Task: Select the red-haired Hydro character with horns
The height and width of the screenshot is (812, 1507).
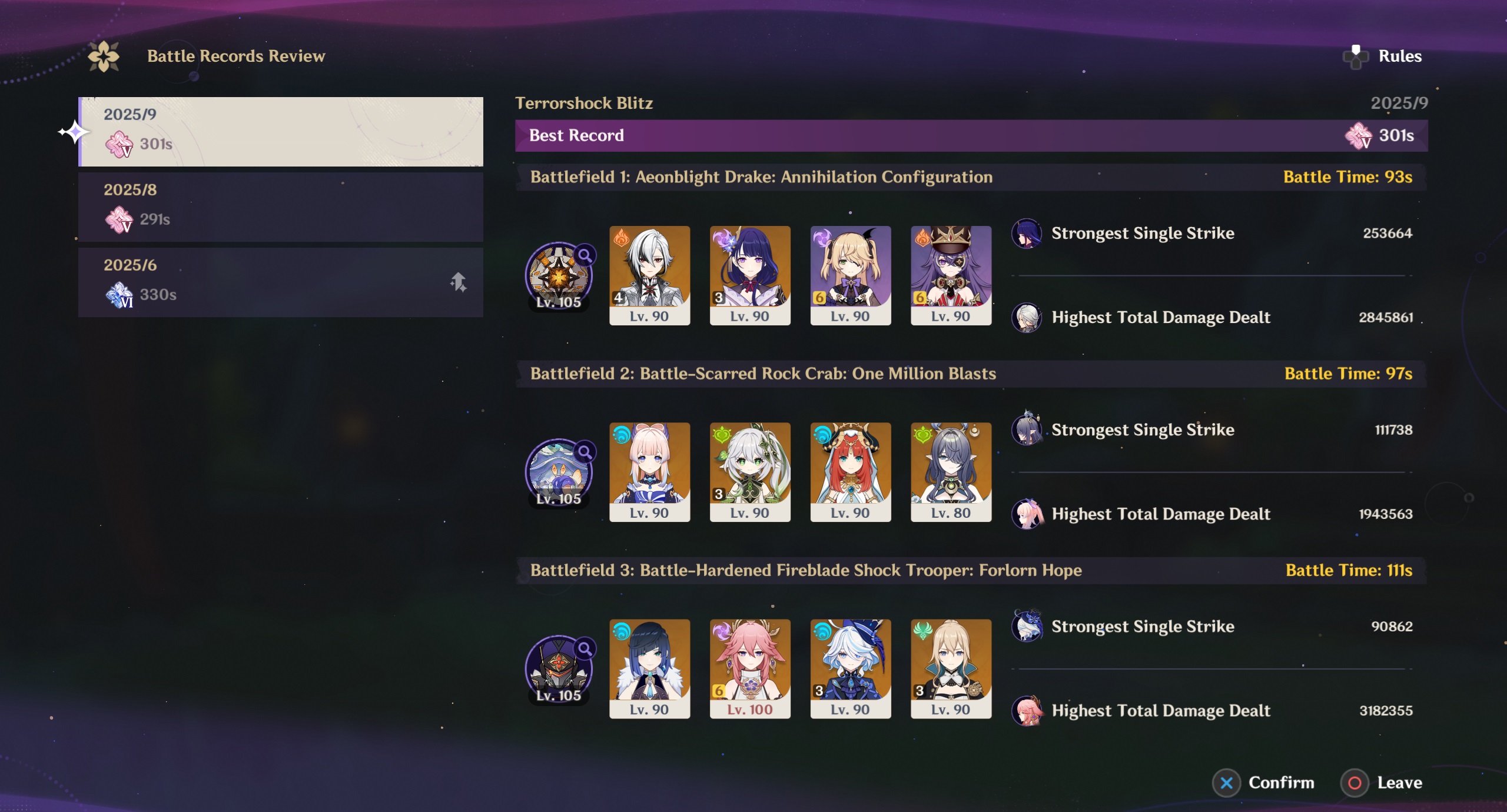Action: [851, 472]
